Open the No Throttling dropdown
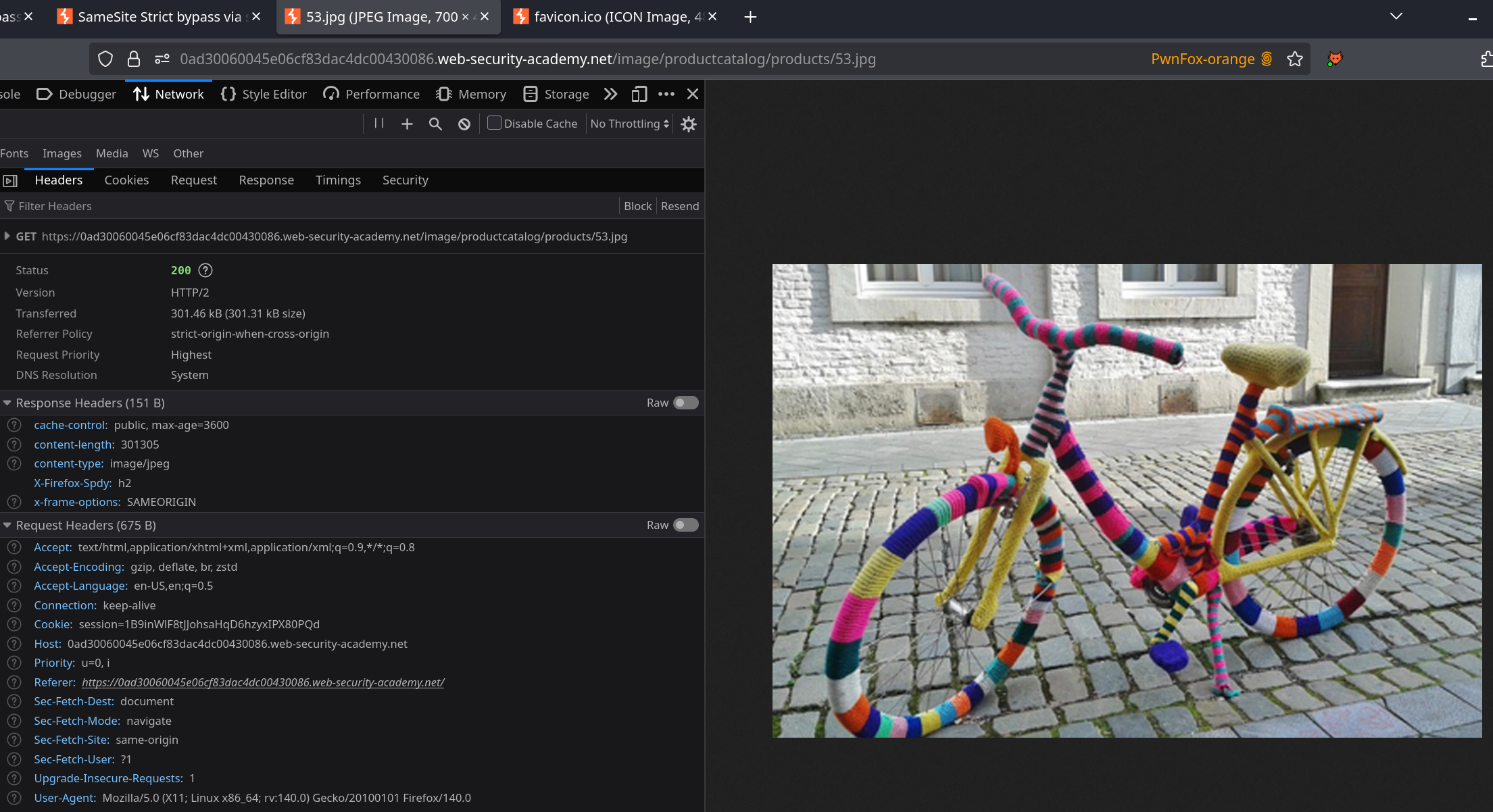This screenshot has height=812, width=1493. [629, 124]
